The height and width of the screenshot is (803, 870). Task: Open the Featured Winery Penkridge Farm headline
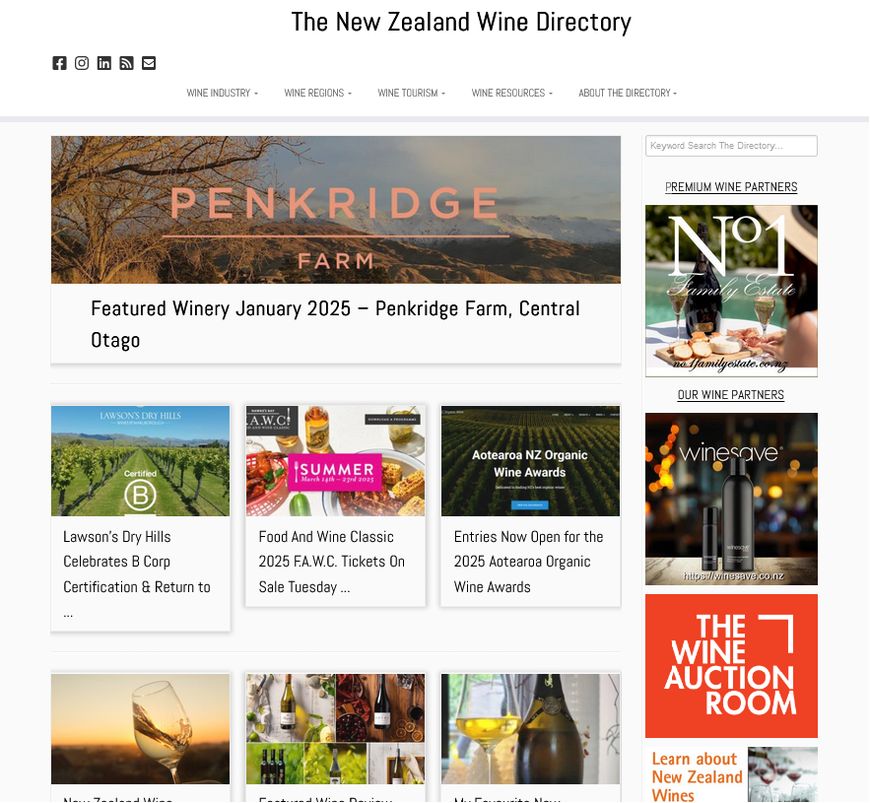coord(335,324)
